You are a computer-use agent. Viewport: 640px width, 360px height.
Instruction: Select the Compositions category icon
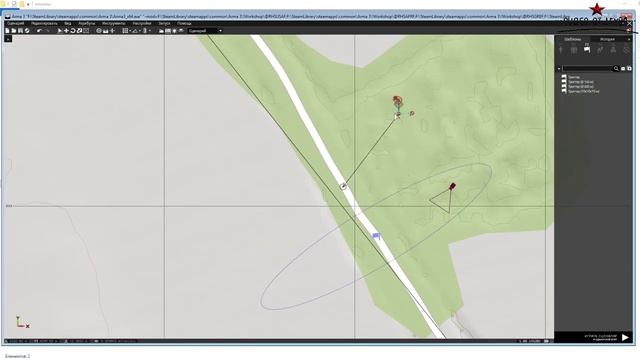(574, 50)
